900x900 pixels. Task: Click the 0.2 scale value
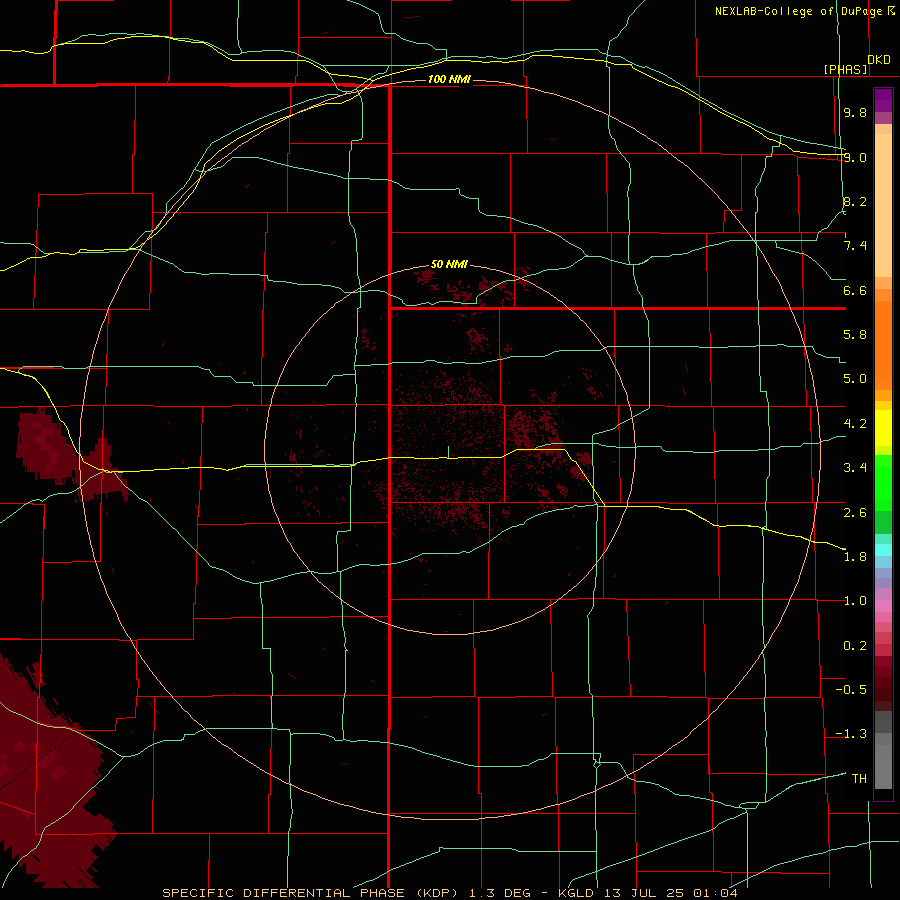pos(855,645)
